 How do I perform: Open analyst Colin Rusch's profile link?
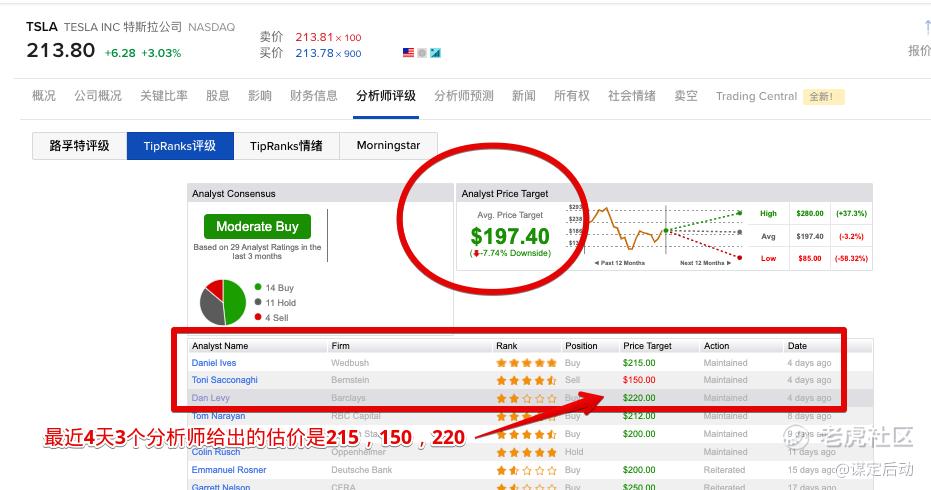point(216,452)
